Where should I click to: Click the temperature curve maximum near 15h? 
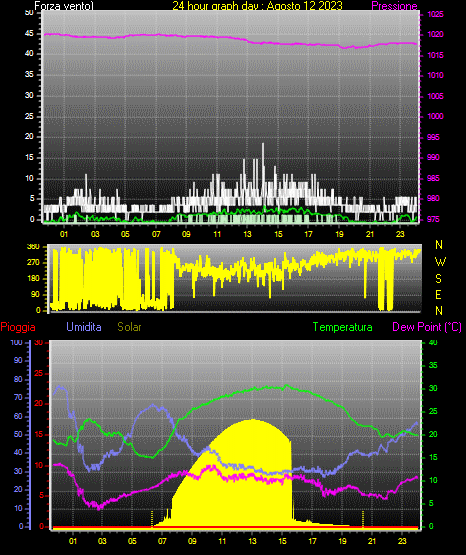tap(287, 385)
